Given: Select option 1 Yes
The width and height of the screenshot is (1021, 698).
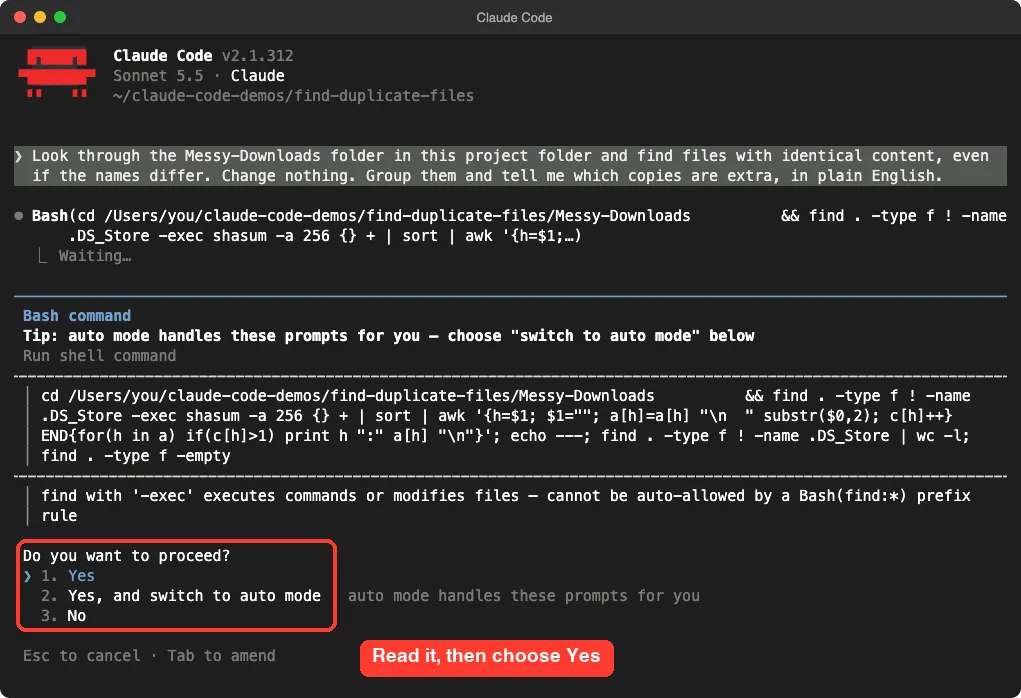Looking at the screenshot, I should (68, 576).
